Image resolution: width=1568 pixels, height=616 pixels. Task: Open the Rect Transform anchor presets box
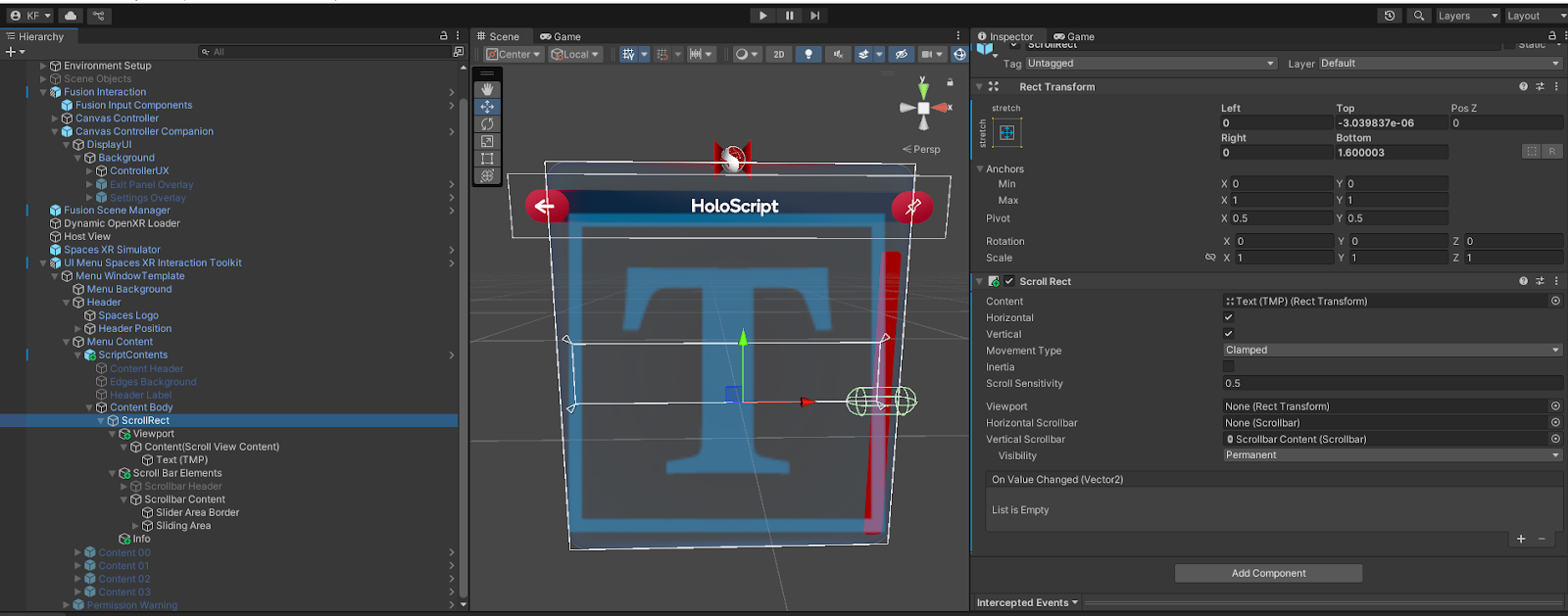(1006, 132)
